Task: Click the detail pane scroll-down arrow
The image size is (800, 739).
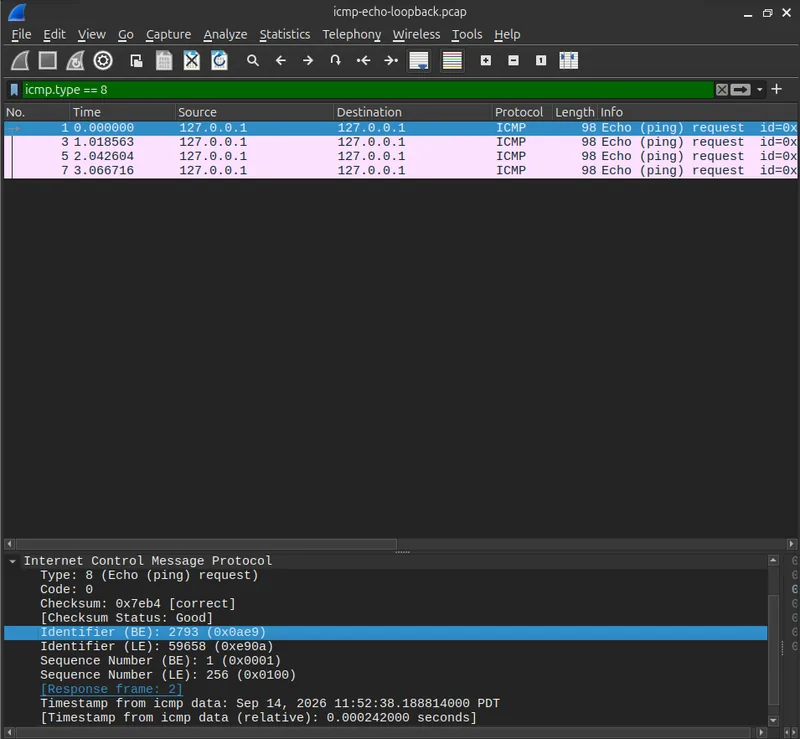Action: [x=773, y=720]
